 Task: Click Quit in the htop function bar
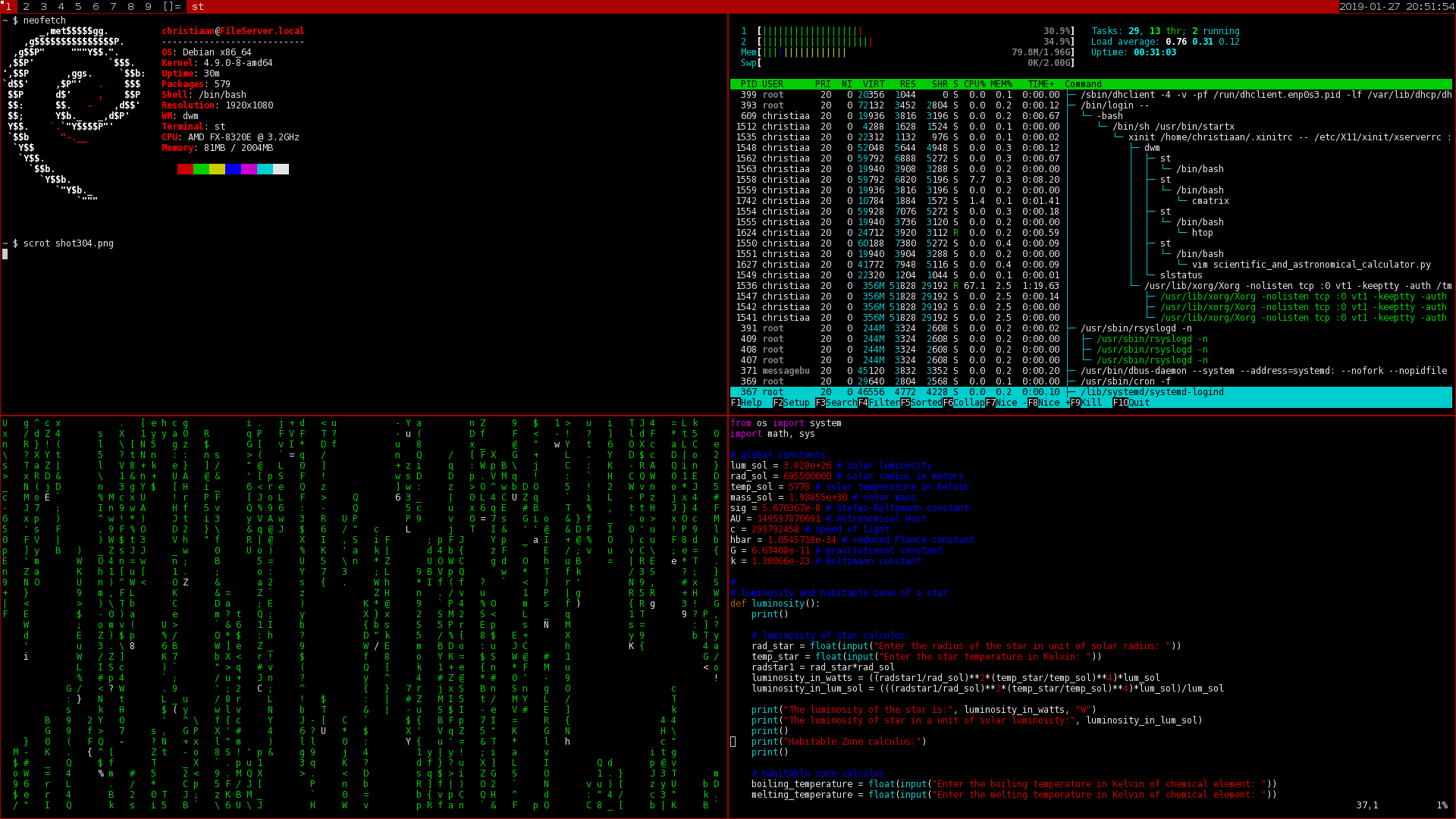1131,403
